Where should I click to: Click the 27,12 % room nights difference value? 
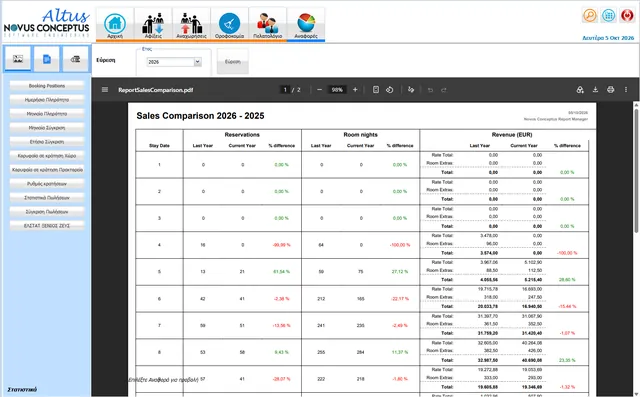400,272
